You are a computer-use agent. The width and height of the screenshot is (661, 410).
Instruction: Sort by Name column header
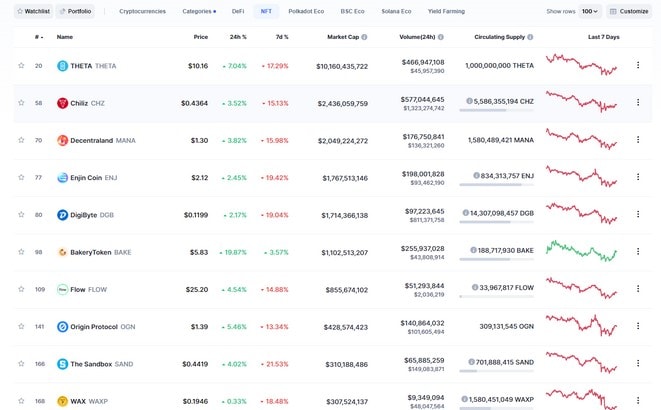click(65, 37)
